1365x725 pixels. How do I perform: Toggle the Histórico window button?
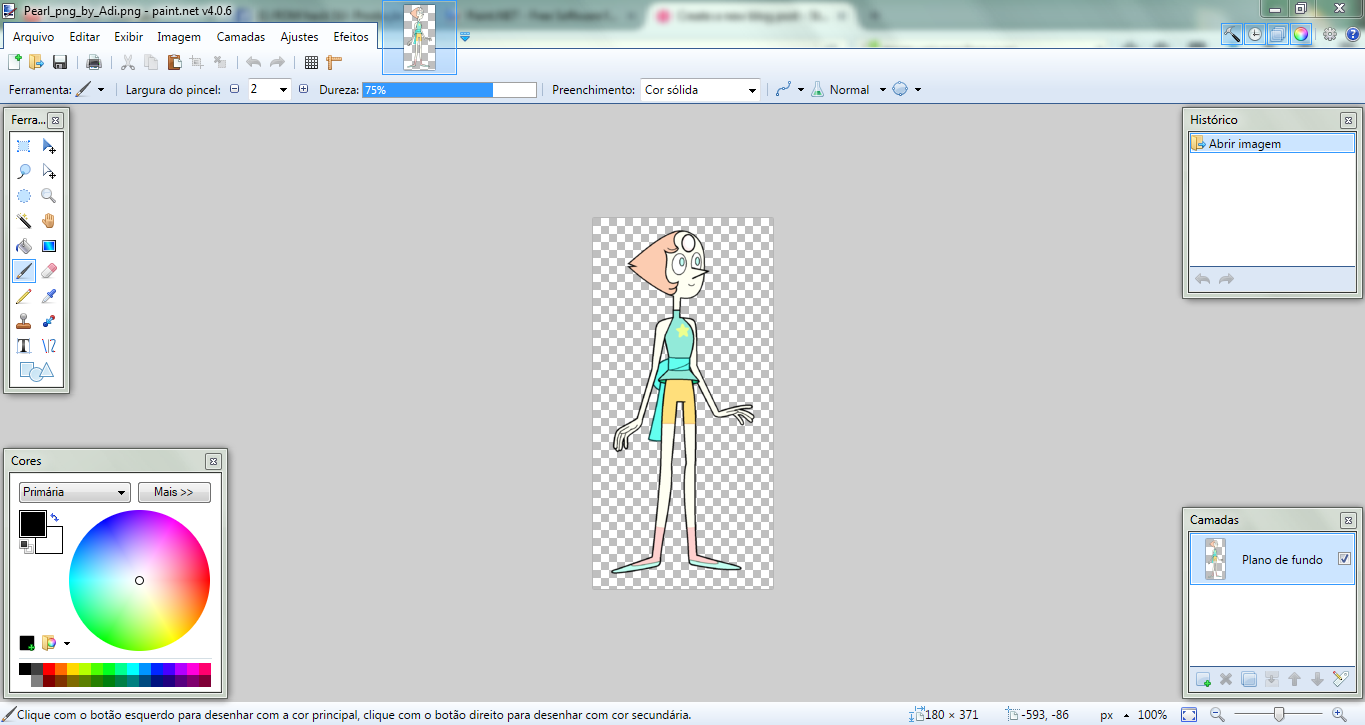pos(1255,34)
